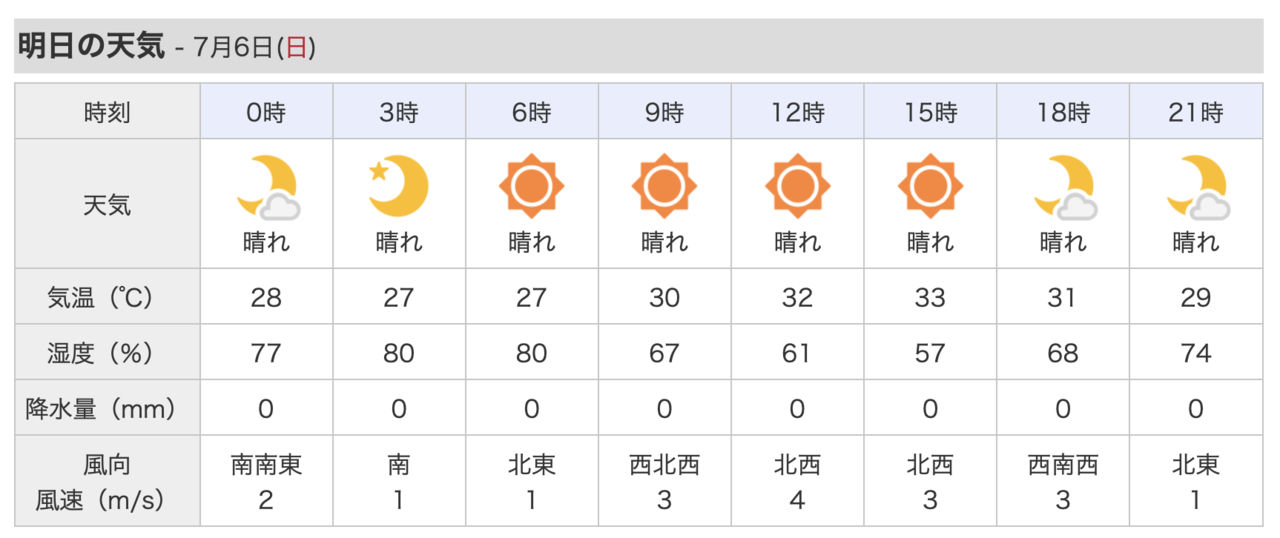Click the sun icon under 15時

930,187
